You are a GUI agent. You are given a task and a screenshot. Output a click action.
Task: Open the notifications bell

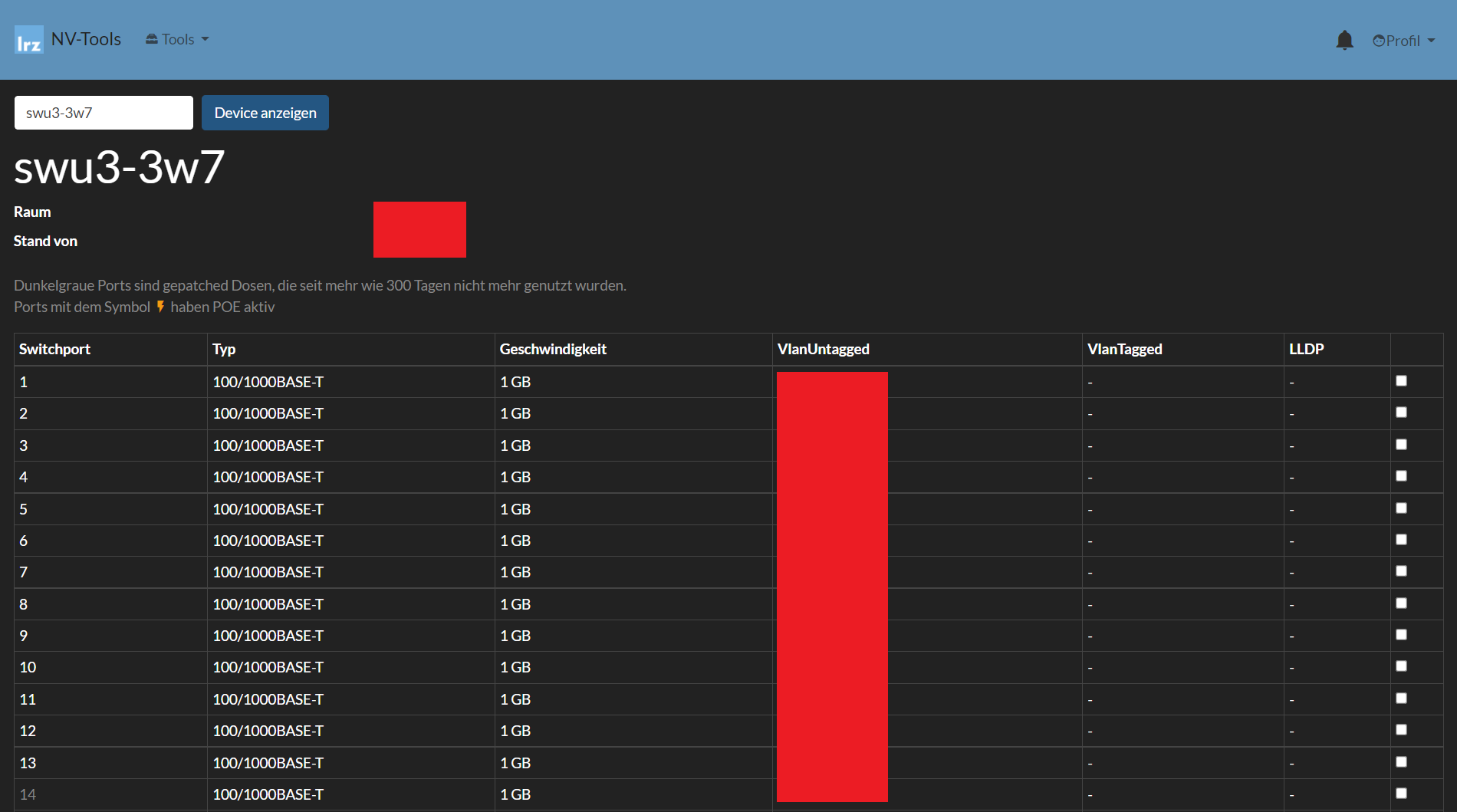(1344, 40)
